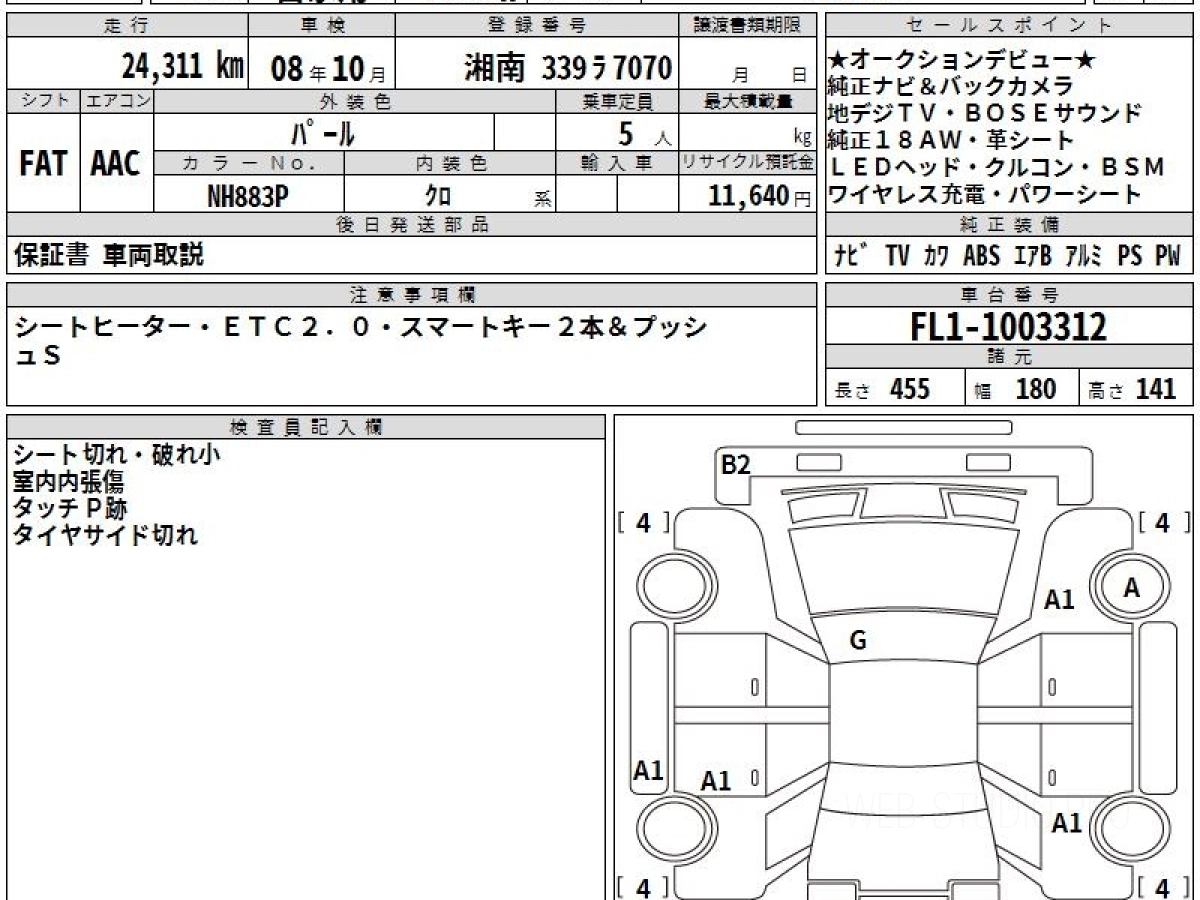Click the 登録番号 header
This screenshot has height=900, width=1200.
coord(538,26)
